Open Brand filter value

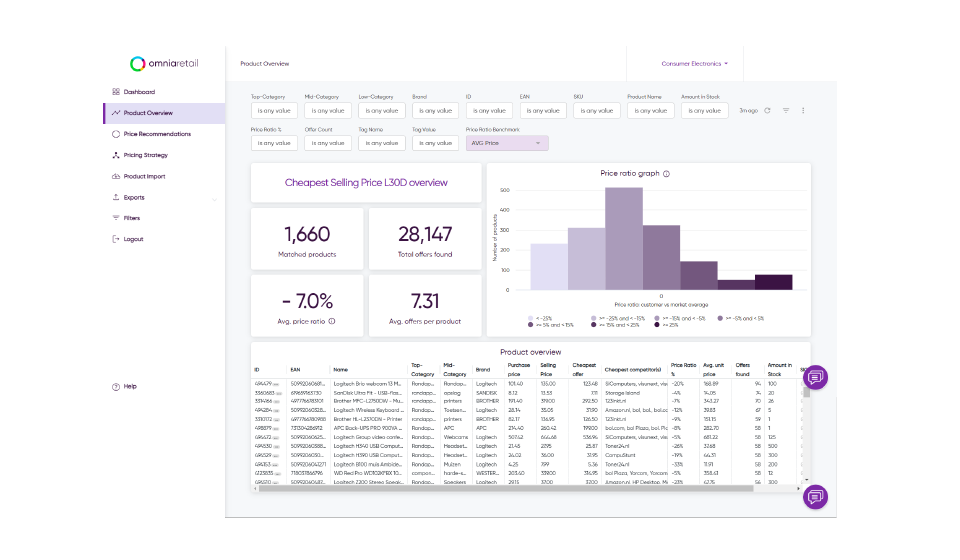click(x=435, y=111)
